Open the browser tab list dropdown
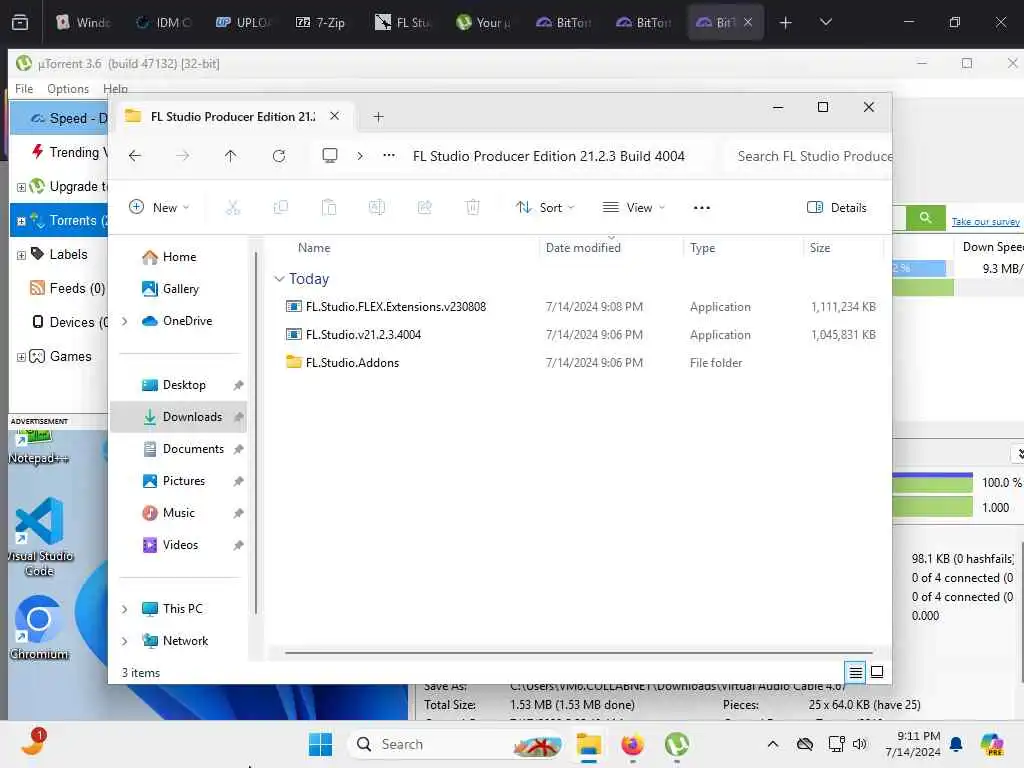The width and height of the screenshot is (1024, 768). 825,22
